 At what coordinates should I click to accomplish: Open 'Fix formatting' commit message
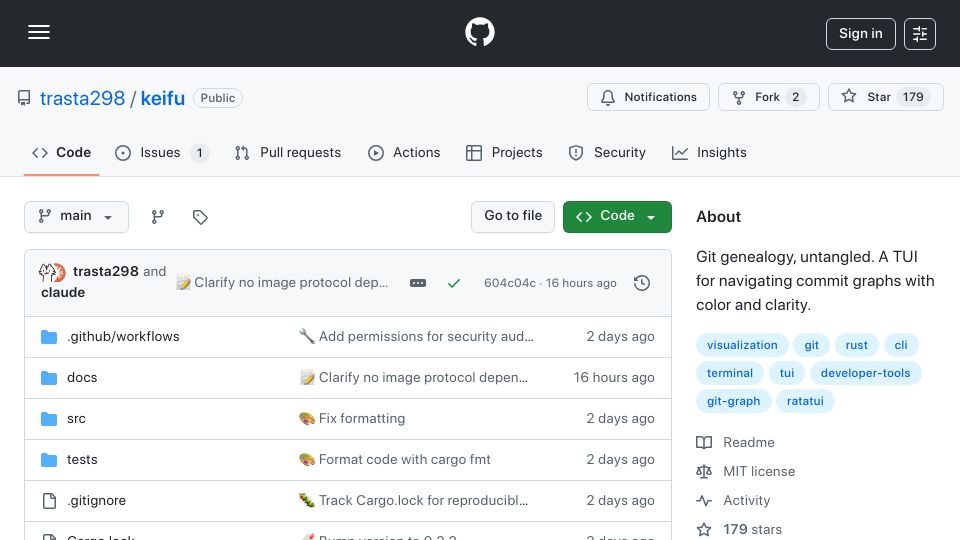(362, 419)
